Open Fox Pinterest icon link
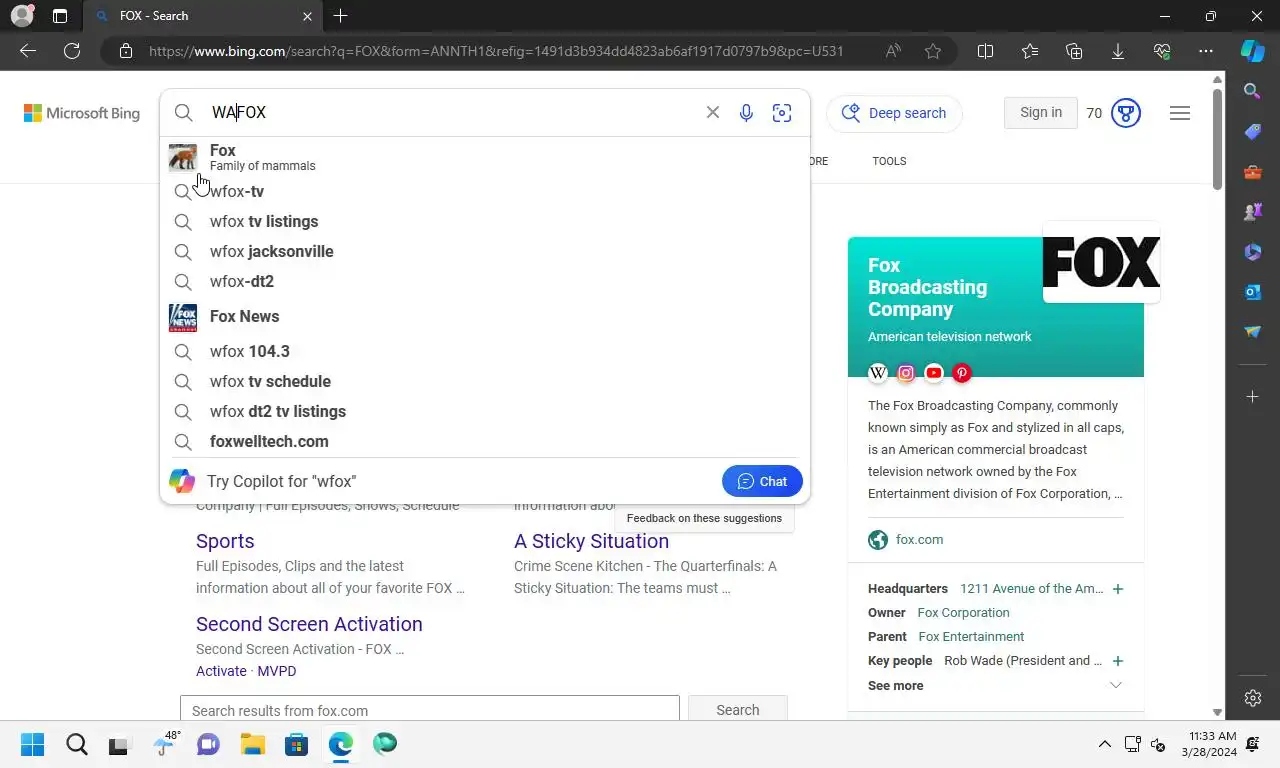This screenshot has height=768, width=1280. point(962,373)
